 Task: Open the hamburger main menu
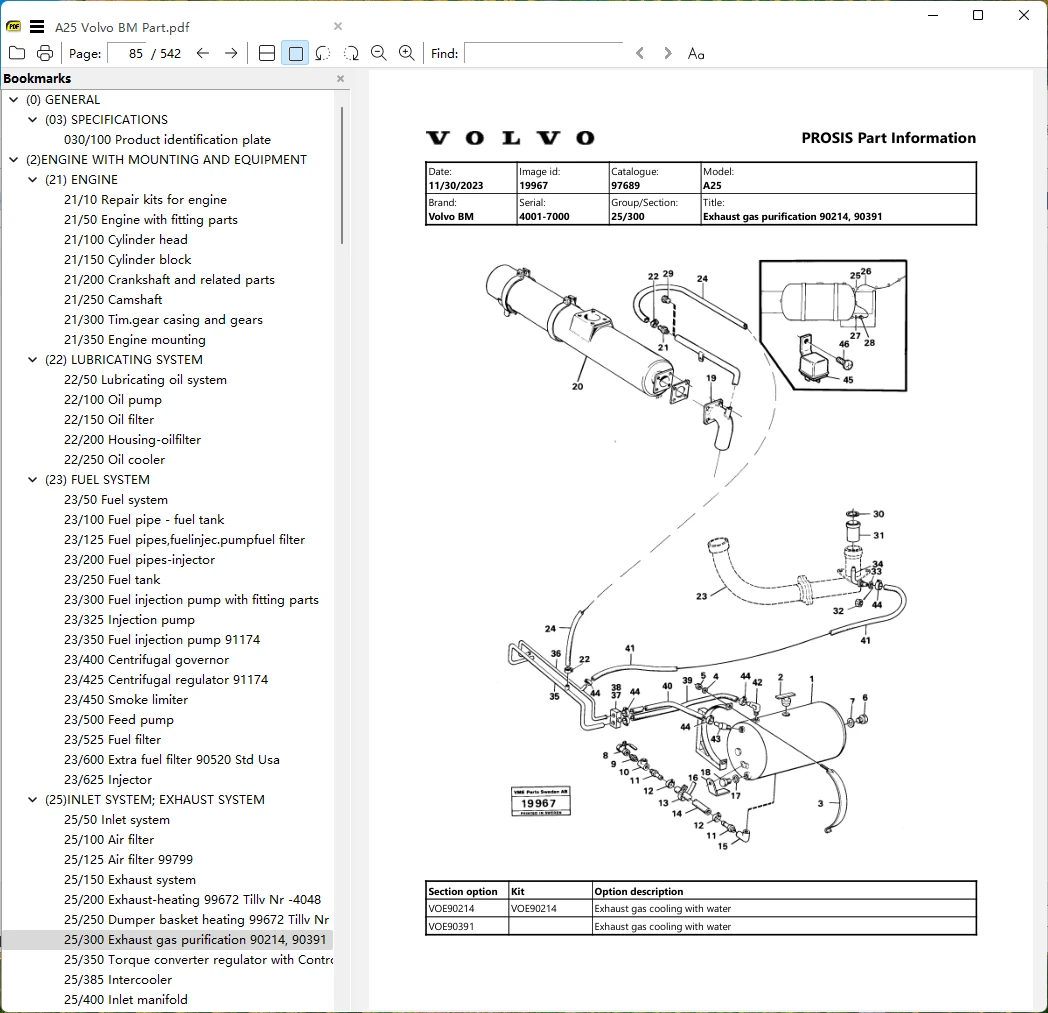coord(37,27)
